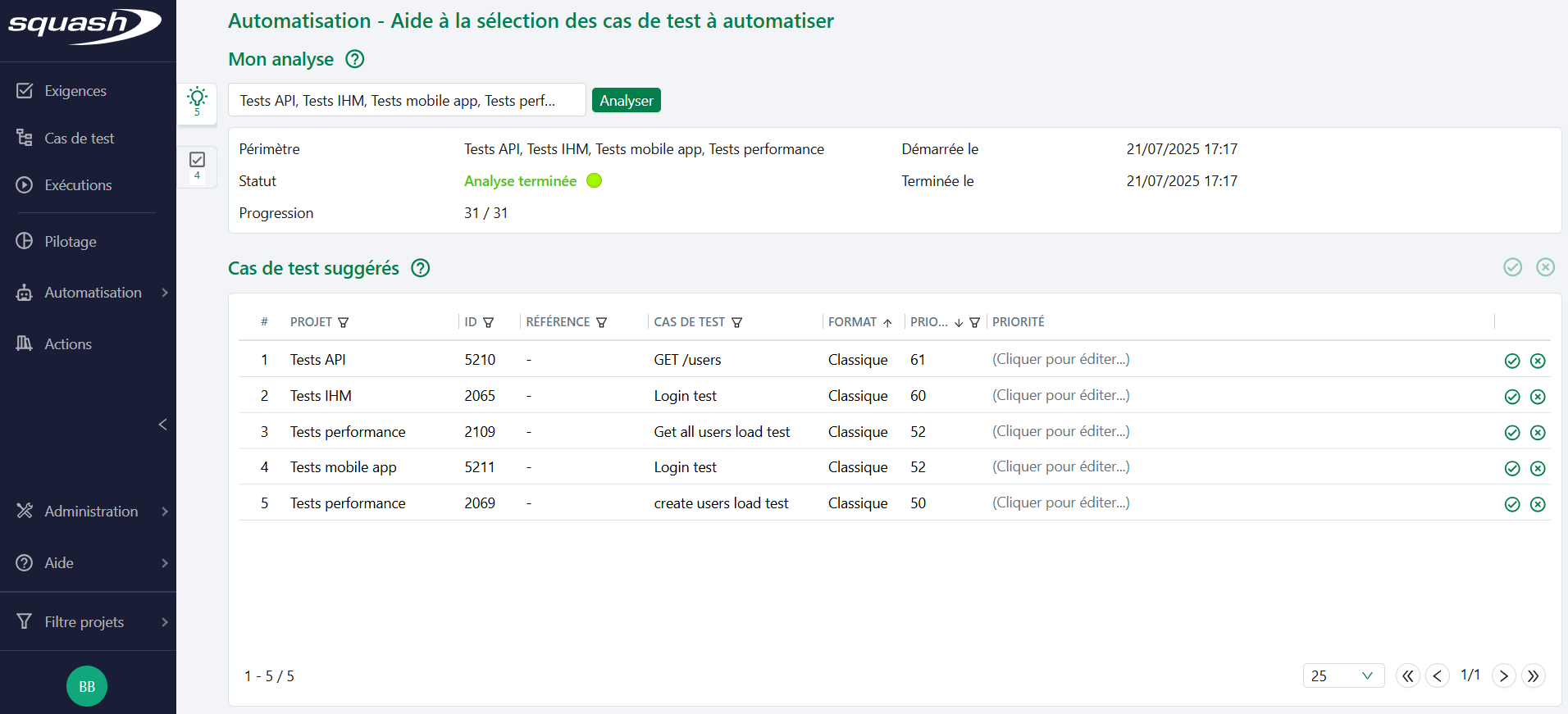Filter the CAS DE TEST column

coord(737,323)
